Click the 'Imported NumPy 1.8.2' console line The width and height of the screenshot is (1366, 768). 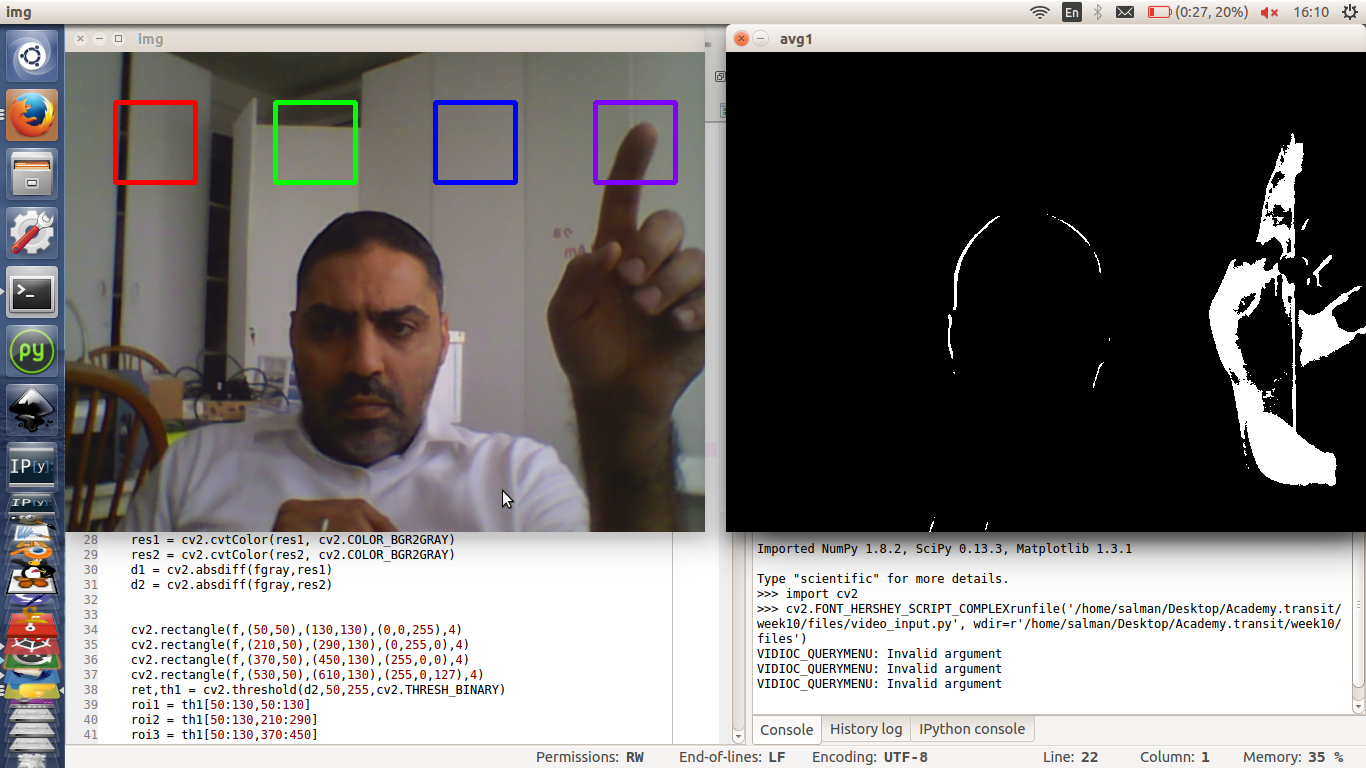click(x=945, y=549)
